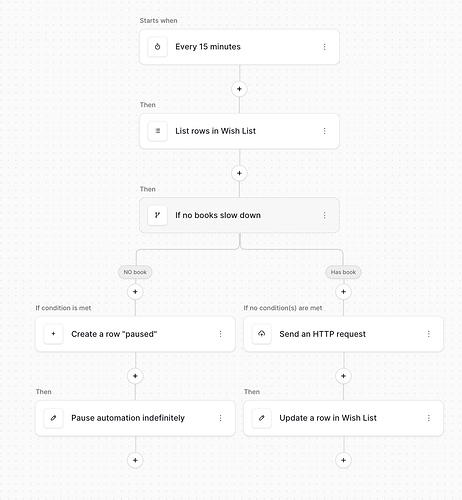This screenshot has width=462, height=500.
Task: Open options menu for List rows in Wish List
Action: tap(325, 131)
